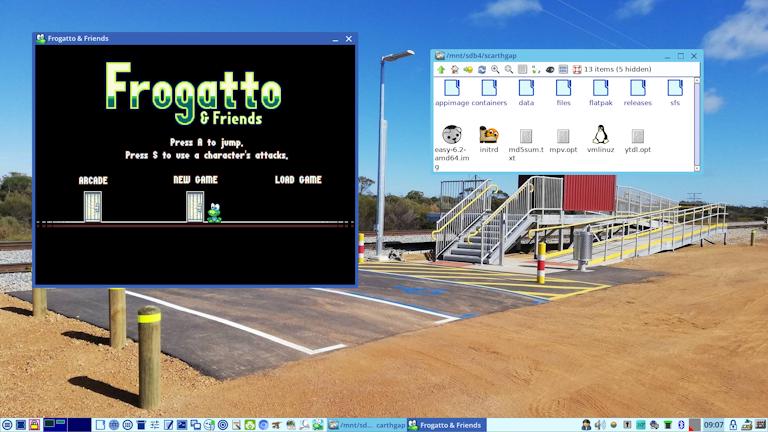The width and height of the screenshot is (768, 432).
Task: Open bookmarks icon in file manager toolbar
Action: pyautogui.click(x=468, y=70)
